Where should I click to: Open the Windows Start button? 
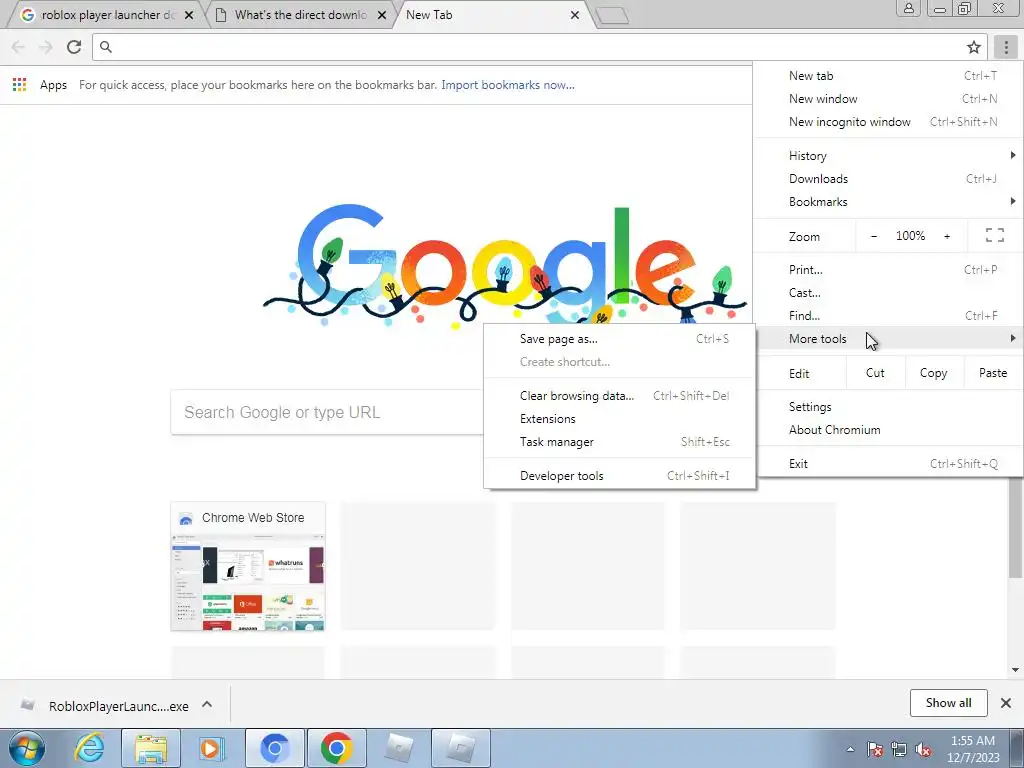26,748
